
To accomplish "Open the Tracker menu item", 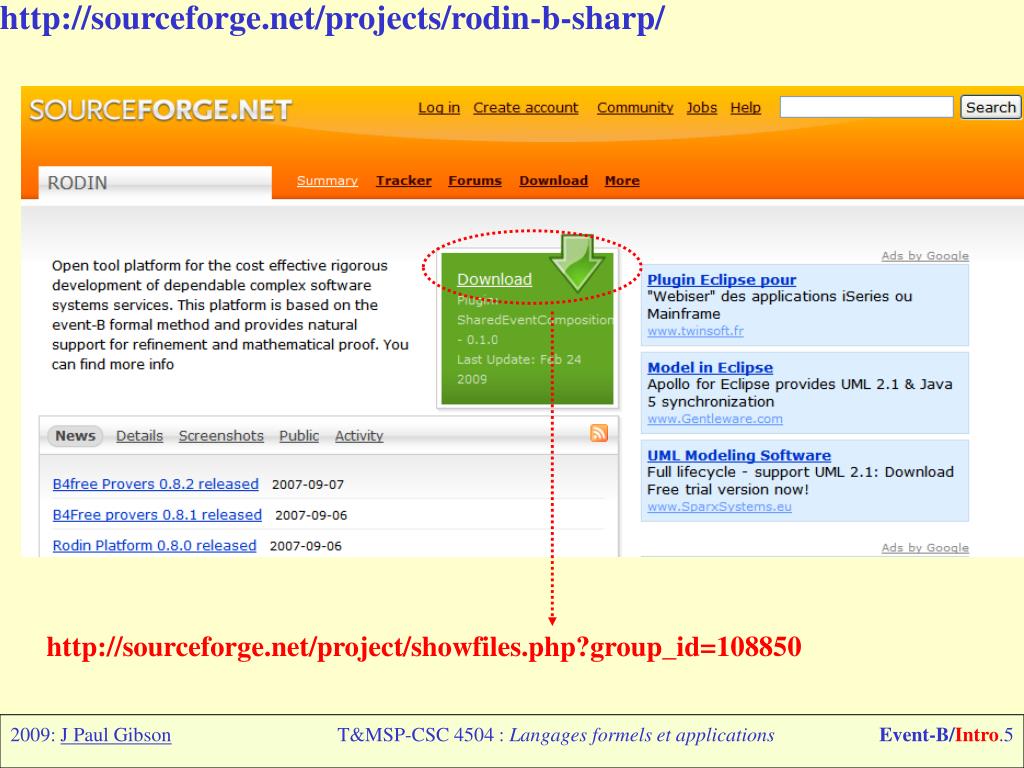I will point(404,181).
